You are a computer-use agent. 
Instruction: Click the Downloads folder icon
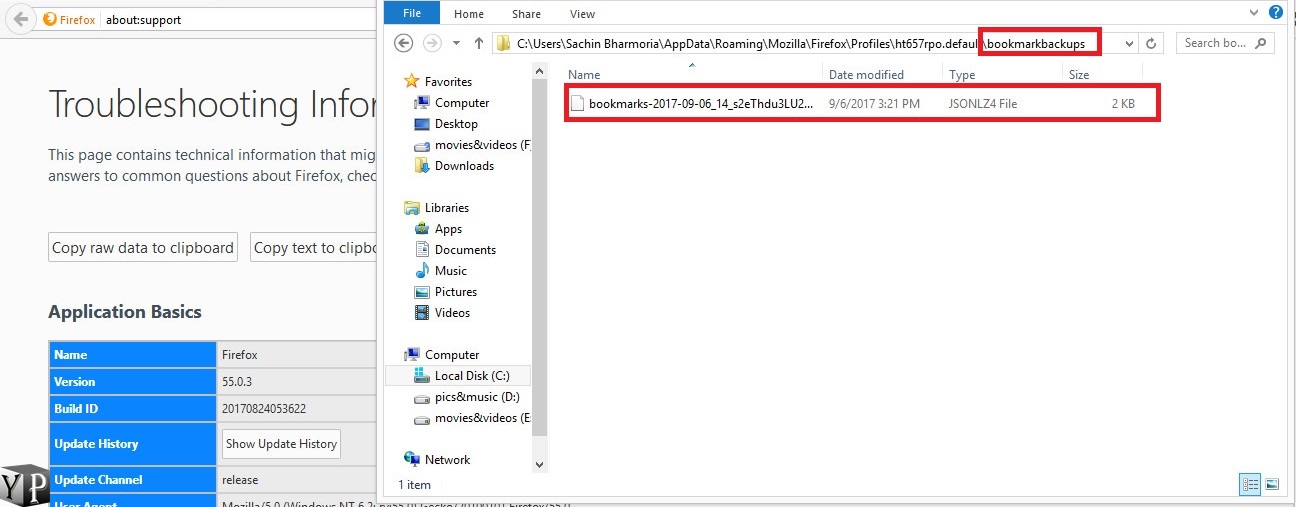tap(421, 166)
